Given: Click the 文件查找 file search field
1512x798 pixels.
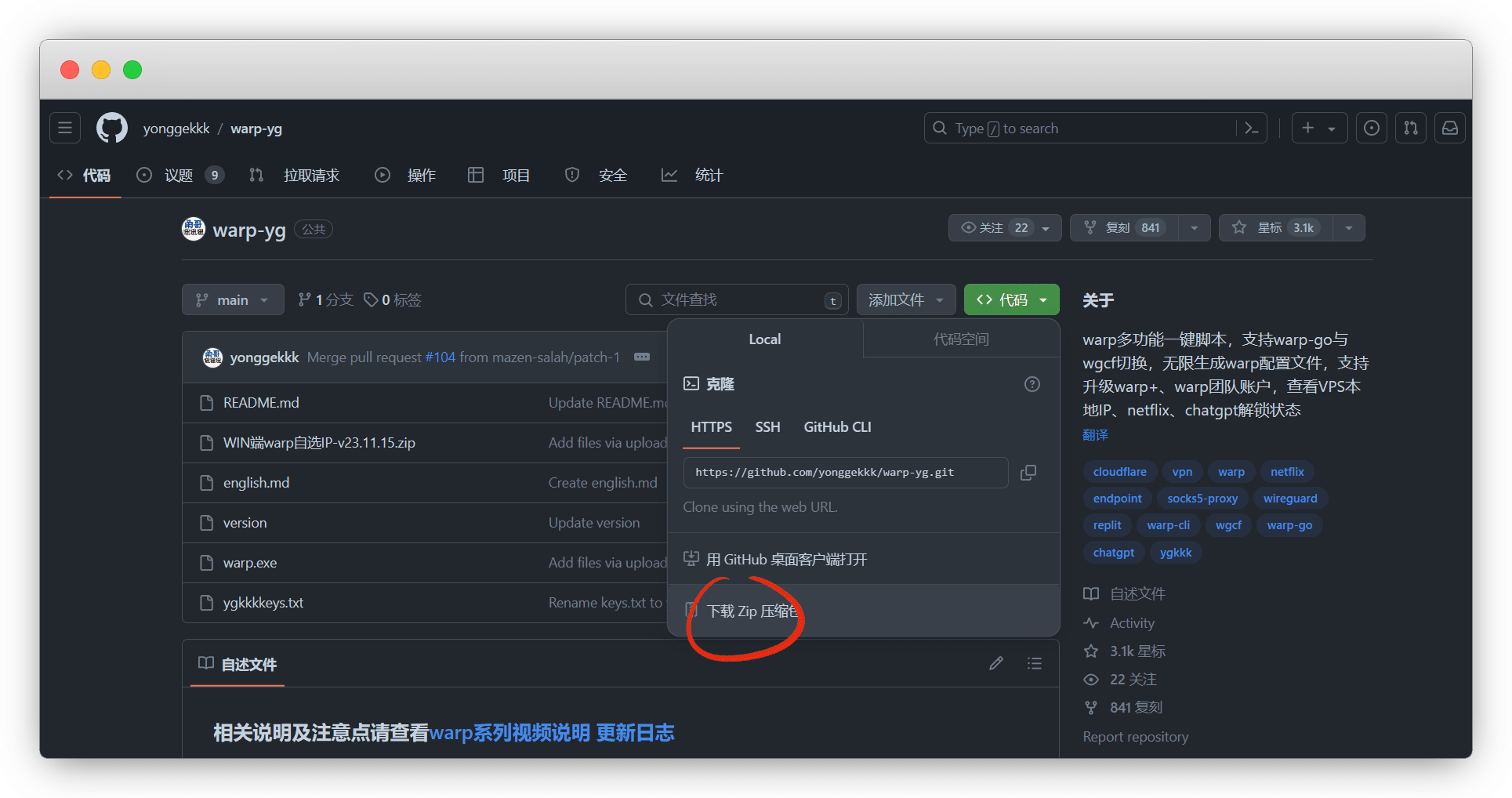Looking at the screenshot, I should [735, 300].
